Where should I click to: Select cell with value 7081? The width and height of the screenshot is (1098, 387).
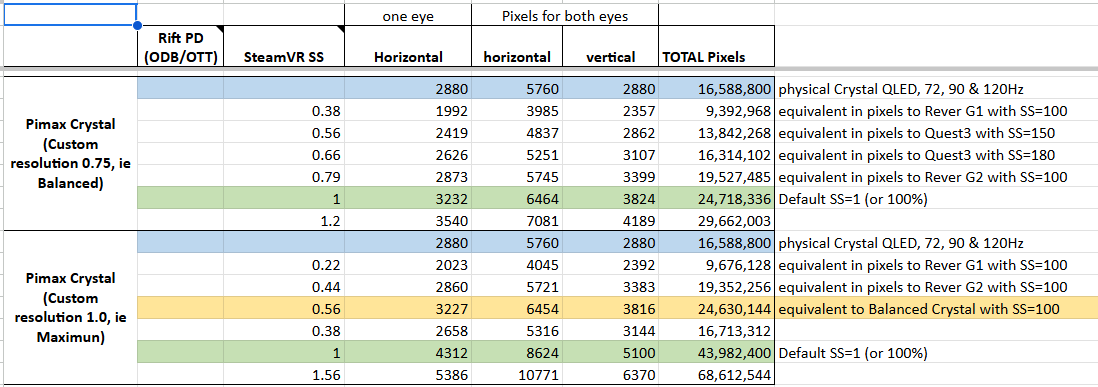518,220
